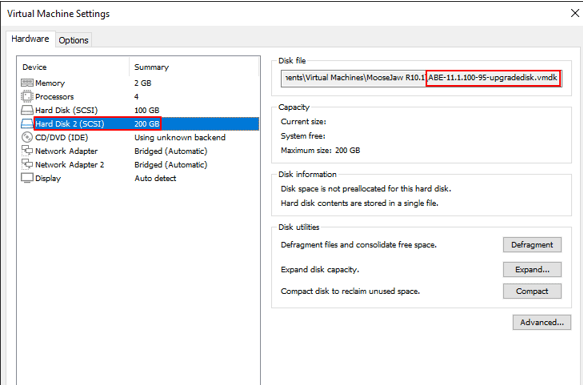Click the 'Current size:' label
Screen dimensions: 583x385
303,122
